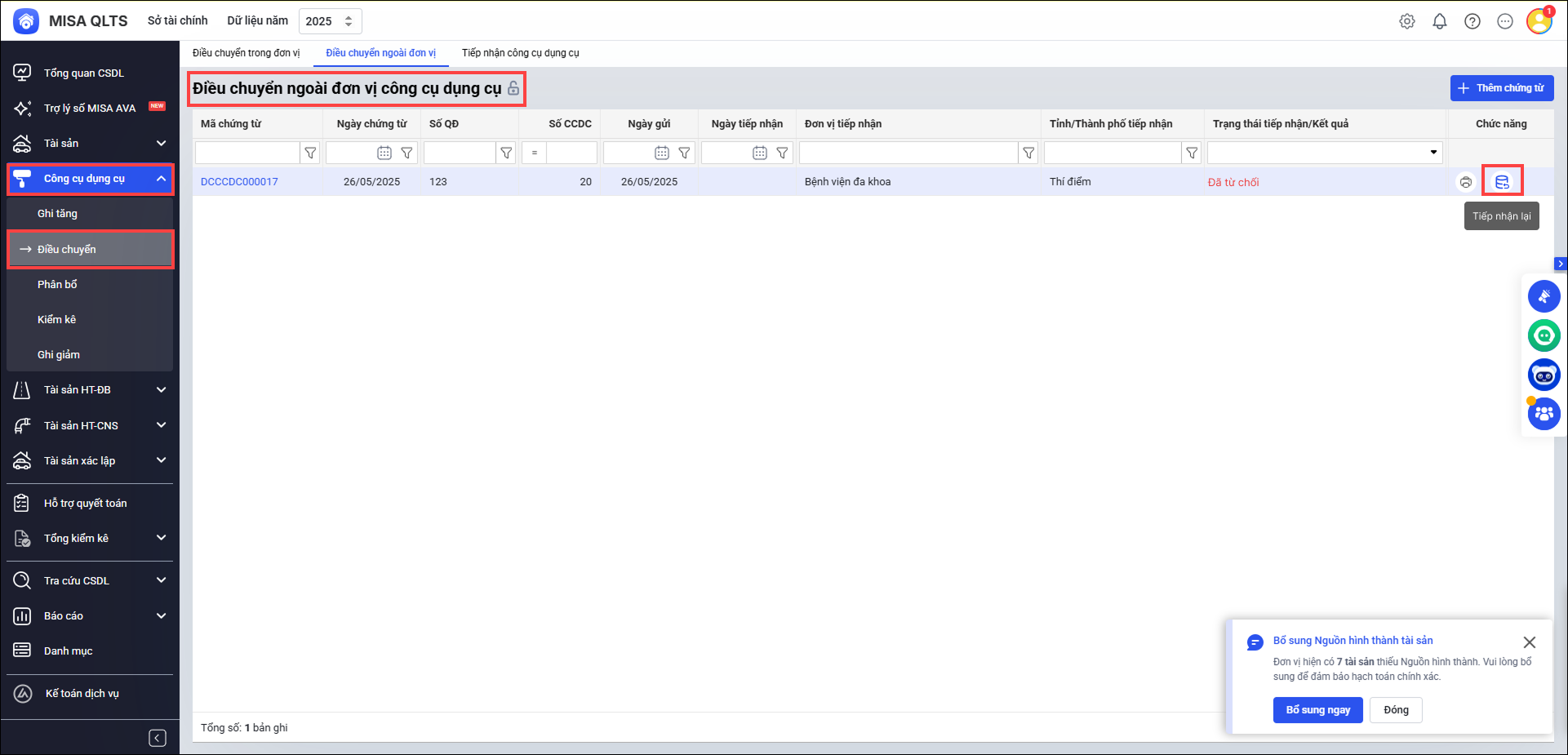
Task: Click the lock icon beside page title
Action: tap(513, 88)
